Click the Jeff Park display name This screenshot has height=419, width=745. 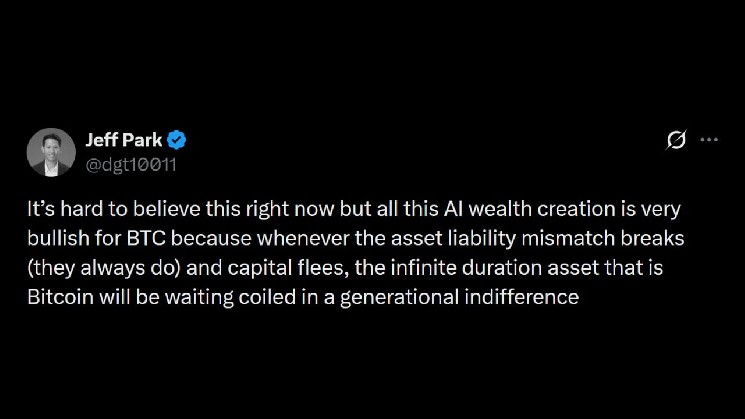124,140
